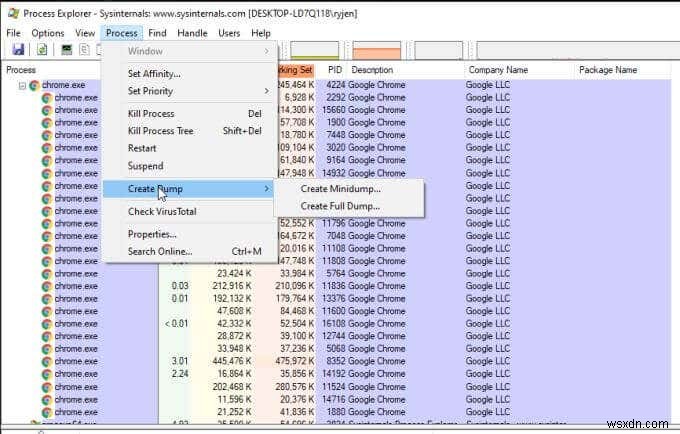
Task: Click the Chrome icon of PID 16108 row
Action: click(x=47, y=324)
